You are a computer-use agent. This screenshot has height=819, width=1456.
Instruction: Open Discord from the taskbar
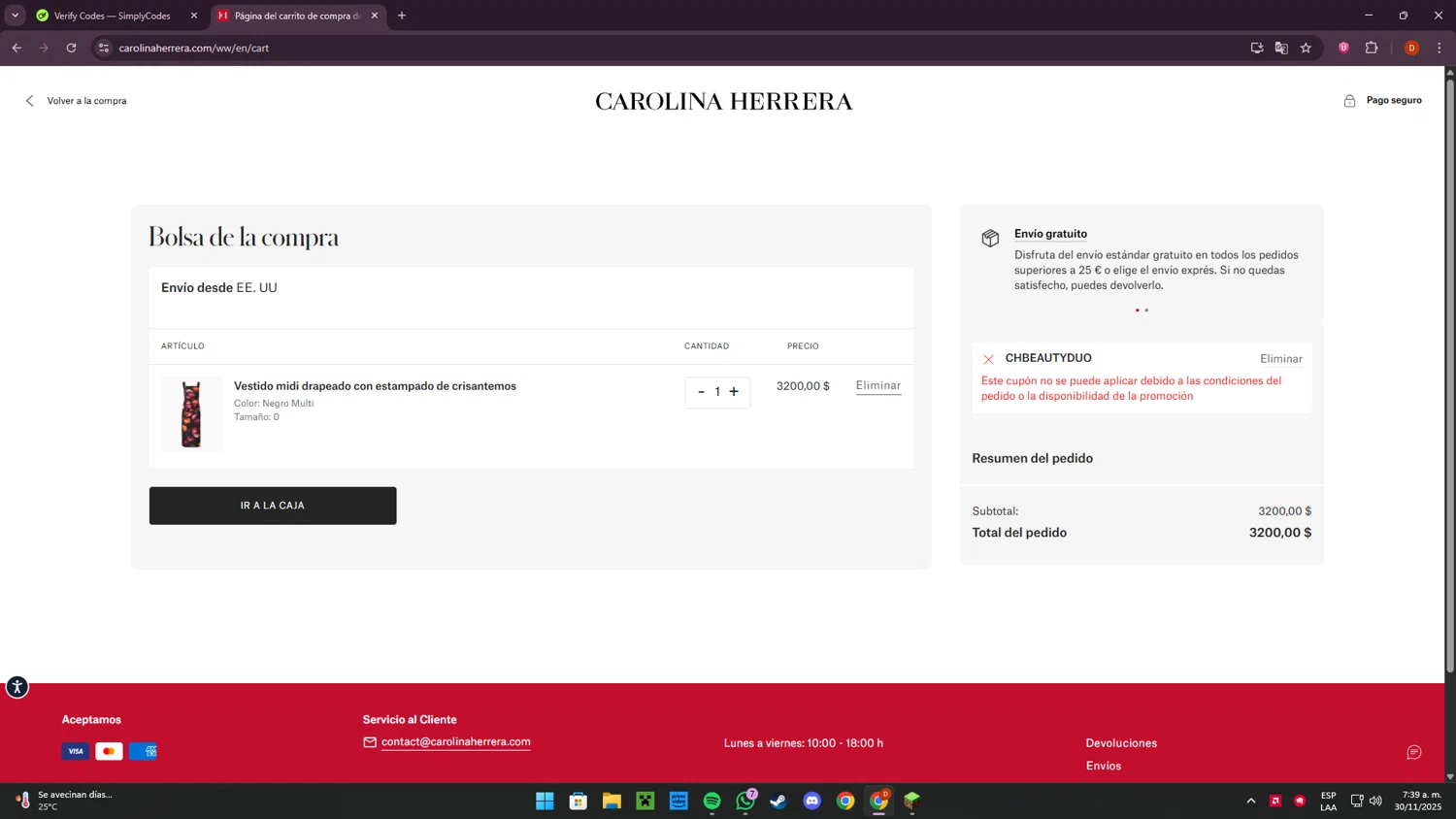(x=812, y=801)
